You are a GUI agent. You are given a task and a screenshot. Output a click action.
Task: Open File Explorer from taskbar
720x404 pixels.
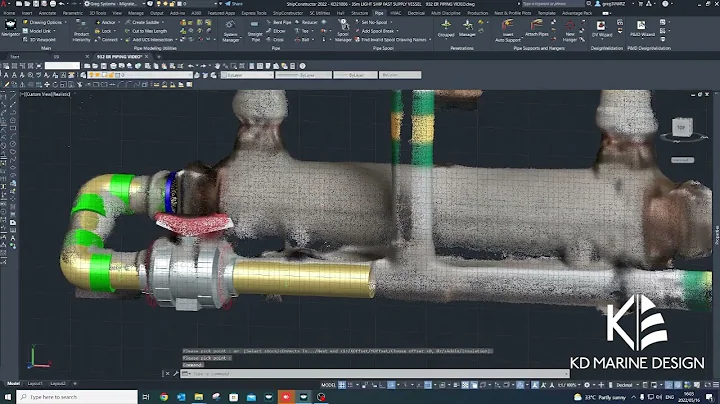click(x=199, y=397)
